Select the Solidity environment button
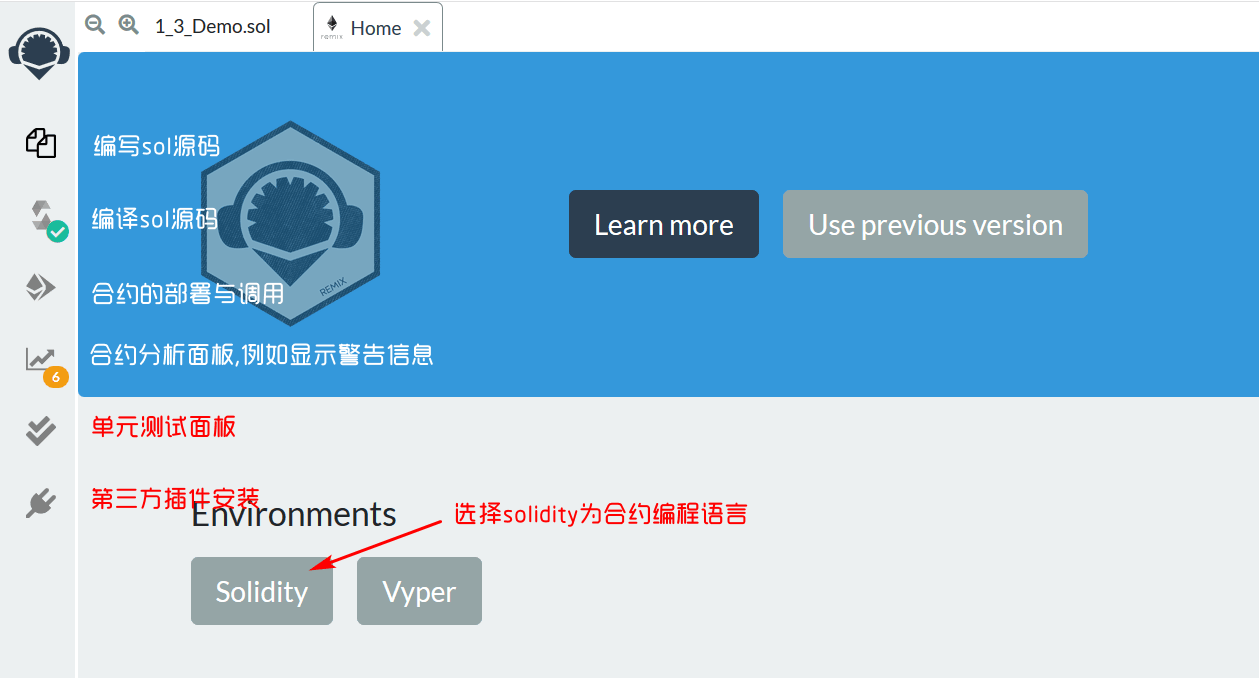This screenshot has height=678, width=1259. (x=262, y=591)
